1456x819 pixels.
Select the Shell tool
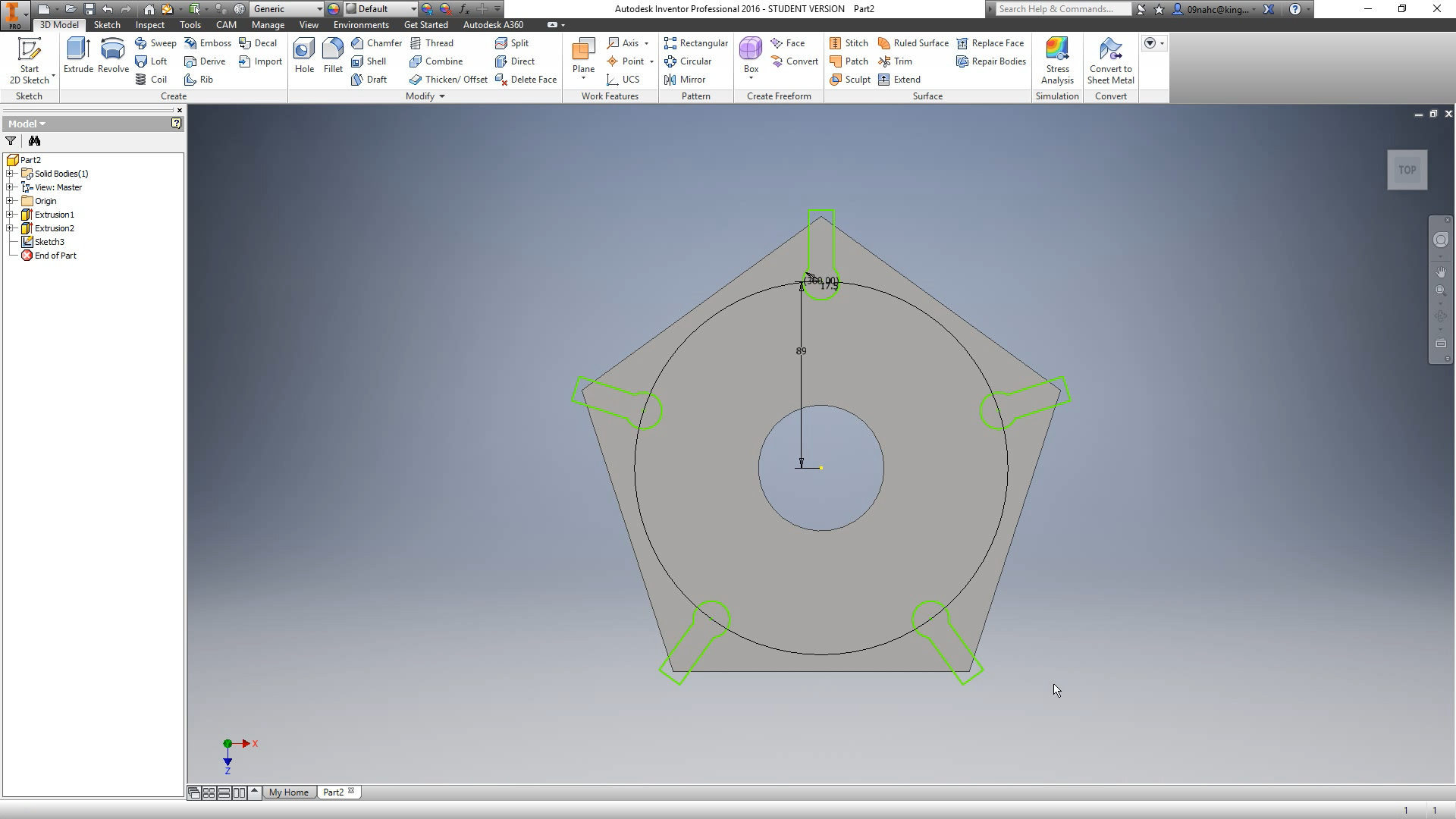tap(369, 61)
